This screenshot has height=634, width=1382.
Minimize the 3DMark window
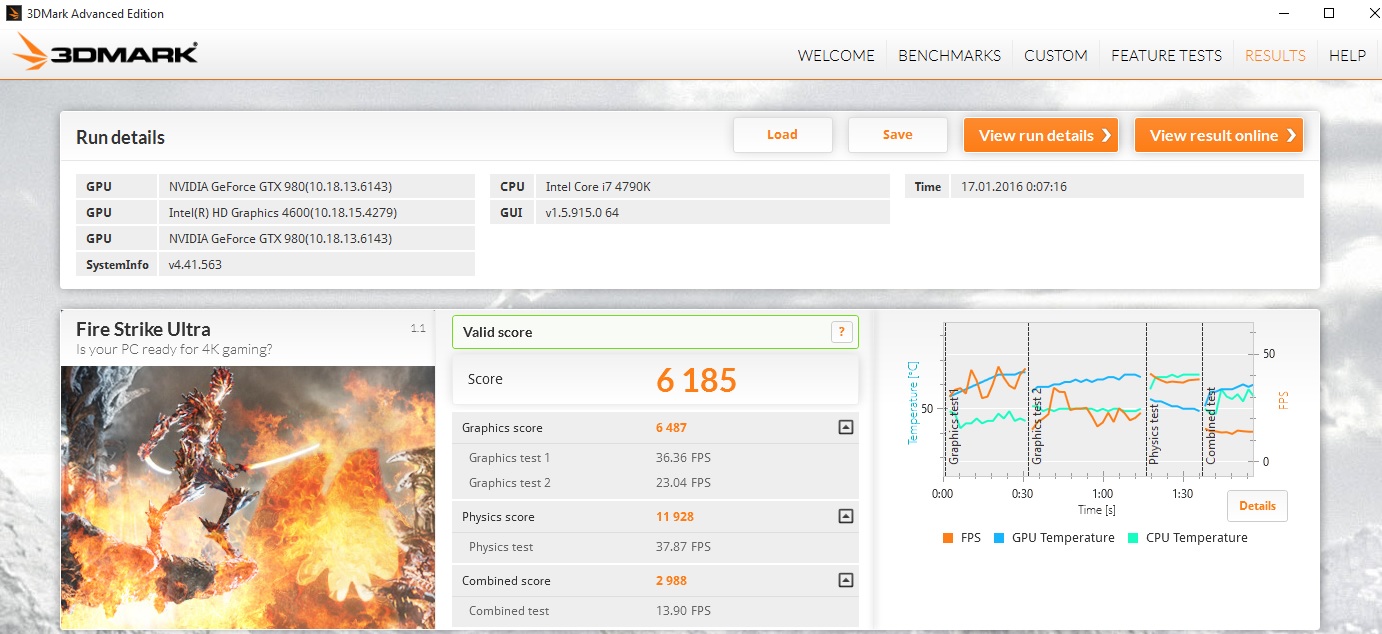tap(1283, 13)
